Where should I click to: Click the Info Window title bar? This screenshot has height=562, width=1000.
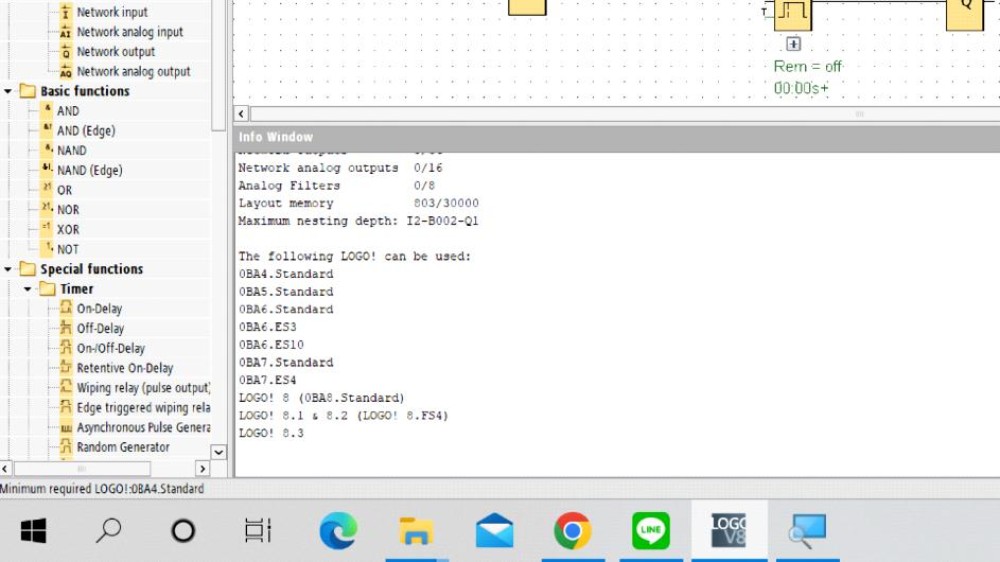617,137
